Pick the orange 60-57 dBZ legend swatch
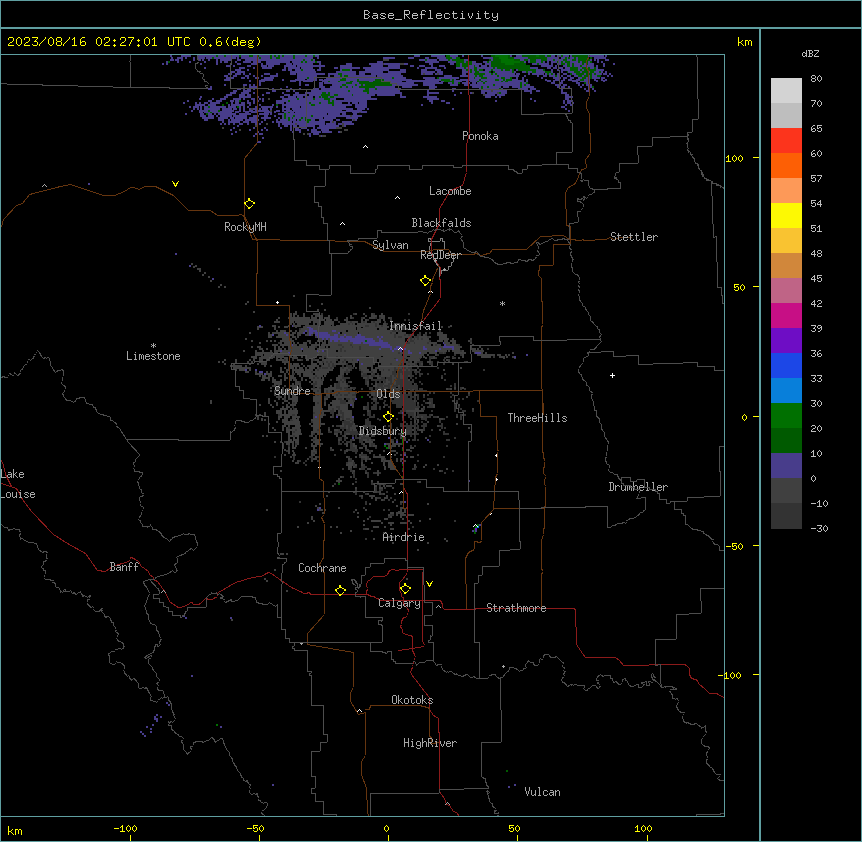Image resolution: width=862 pixels, height=842 pixels. 786,165
